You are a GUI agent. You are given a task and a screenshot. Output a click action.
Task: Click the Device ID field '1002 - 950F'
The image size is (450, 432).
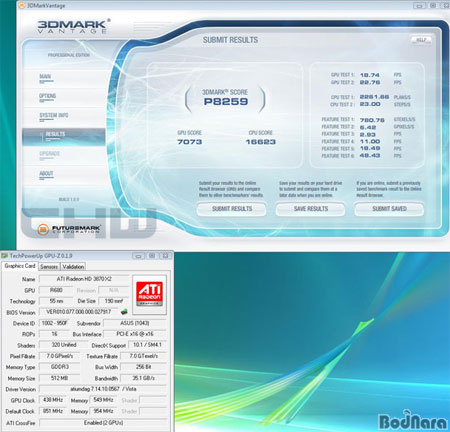coord(54,323)
